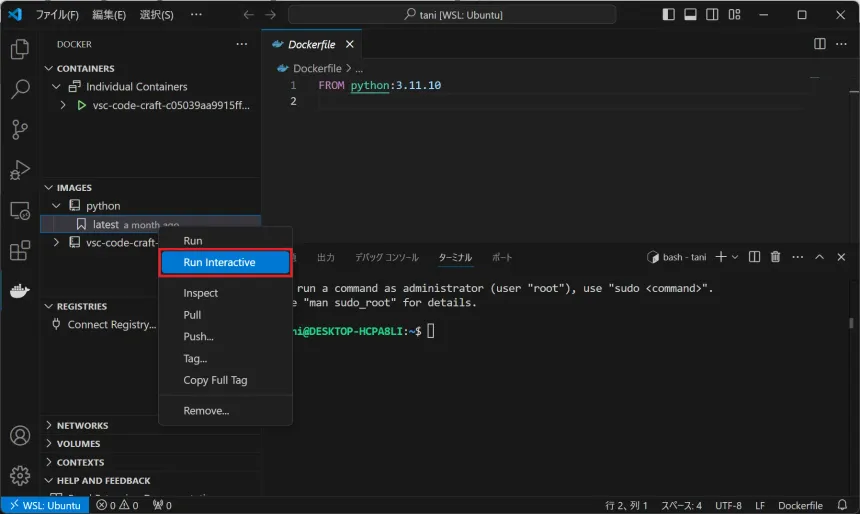Open Run and Debug view
The height and width of the screenshot is (514, 860).
point(19,170)
